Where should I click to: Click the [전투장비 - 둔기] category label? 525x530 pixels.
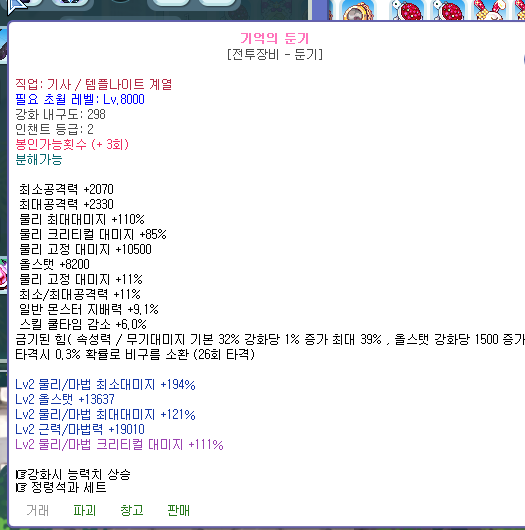pos(275,54)
